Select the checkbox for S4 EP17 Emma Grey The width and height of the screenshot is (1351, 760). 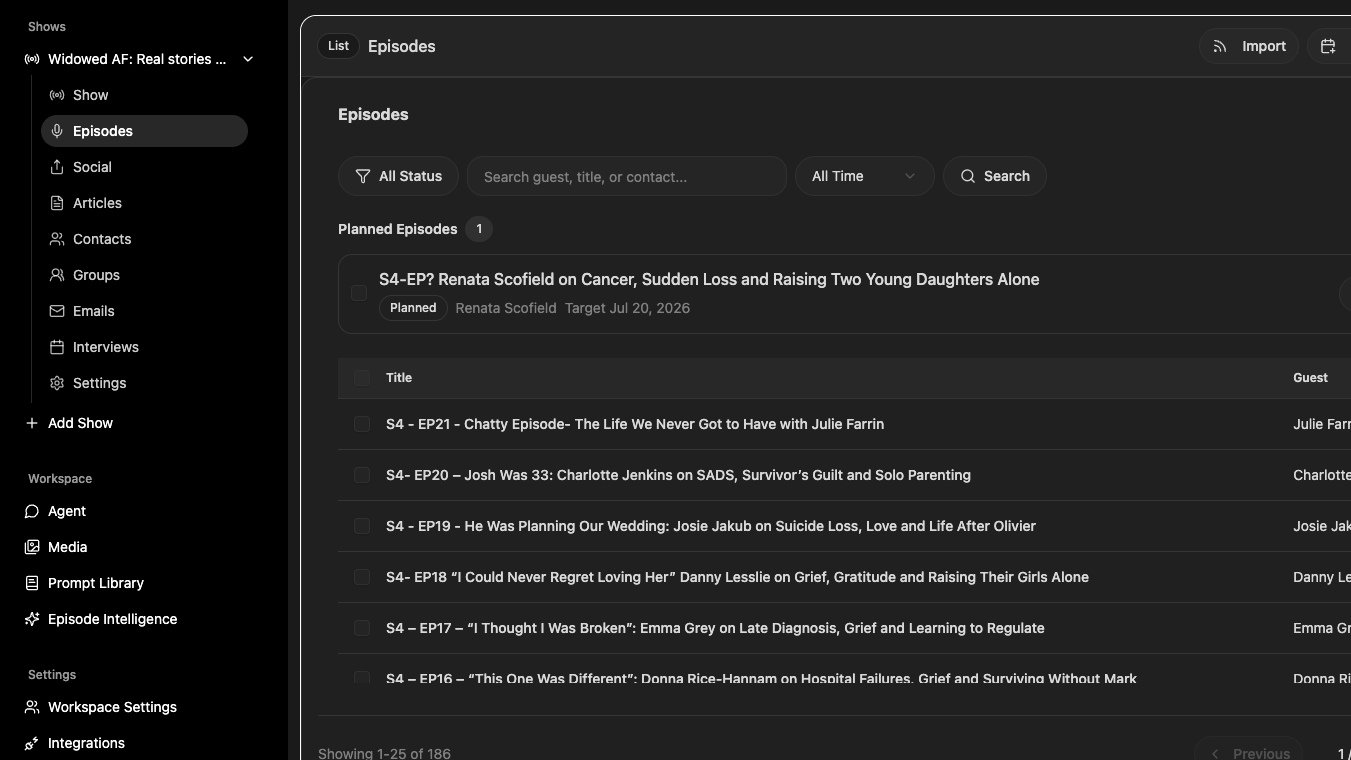(362, 628)
